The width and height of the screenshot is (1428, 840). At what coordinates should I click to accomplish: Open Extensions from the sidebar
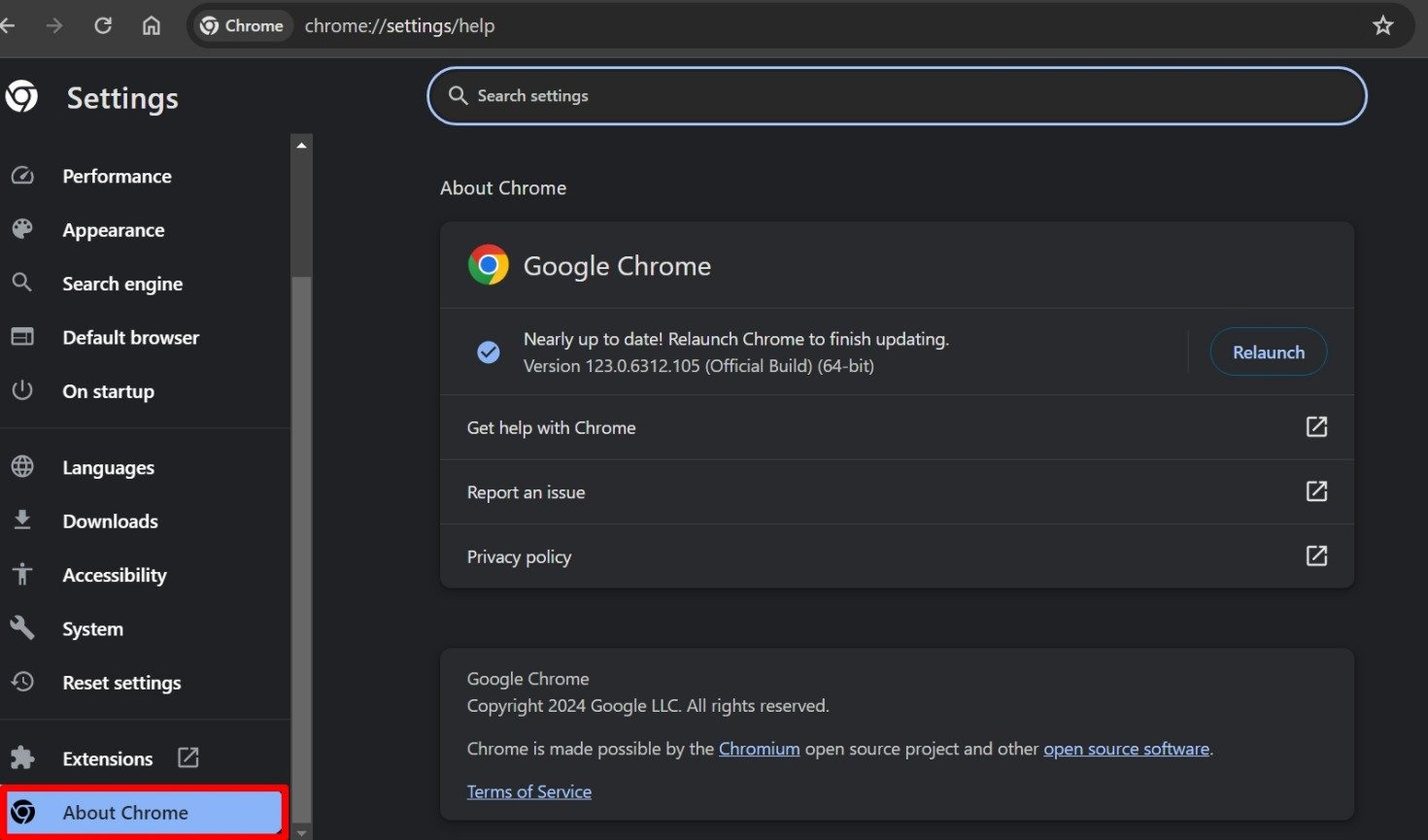pos(107,758)
